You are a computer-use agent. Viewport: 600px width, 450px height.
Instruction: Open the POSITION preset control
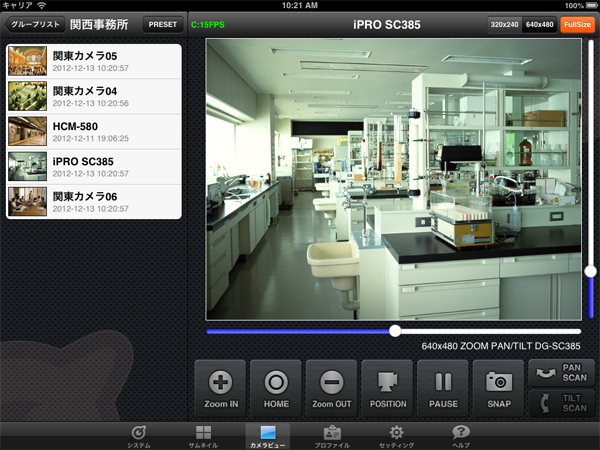[387, 387]
